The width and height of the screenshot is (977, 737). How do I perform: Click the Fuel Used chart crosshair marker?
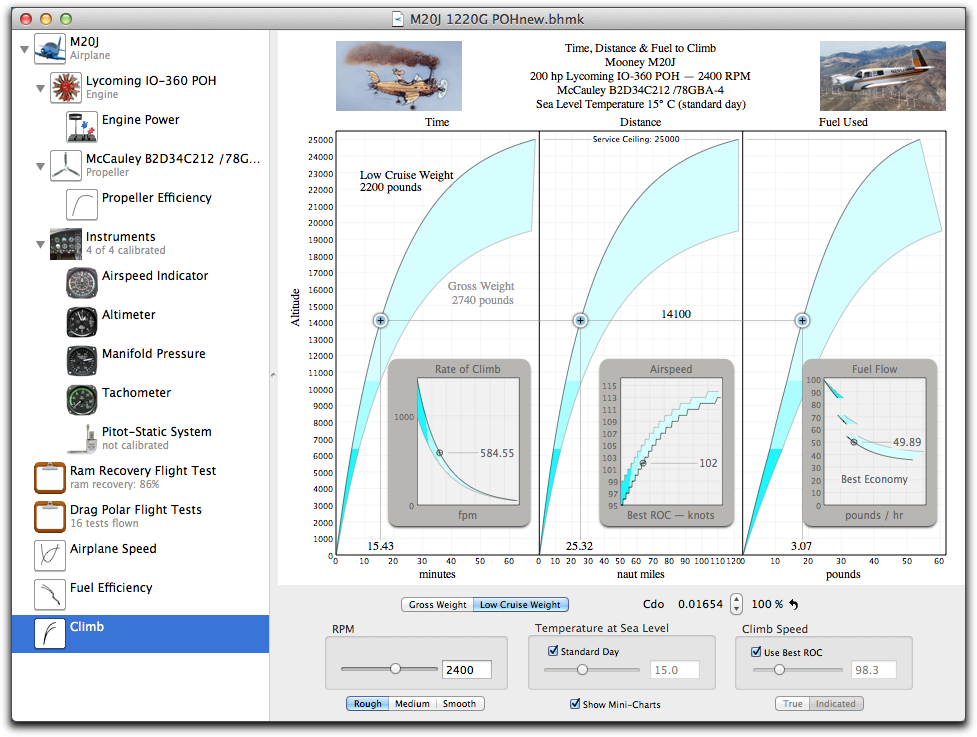tap(802, 320)
